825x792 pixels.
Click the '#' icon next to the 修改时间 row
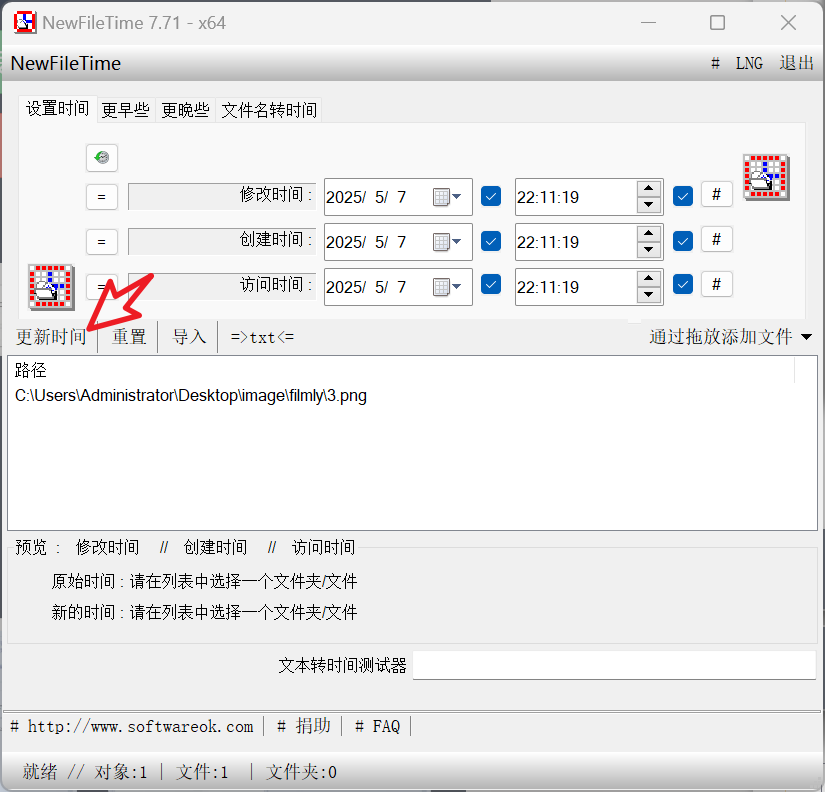717,194
